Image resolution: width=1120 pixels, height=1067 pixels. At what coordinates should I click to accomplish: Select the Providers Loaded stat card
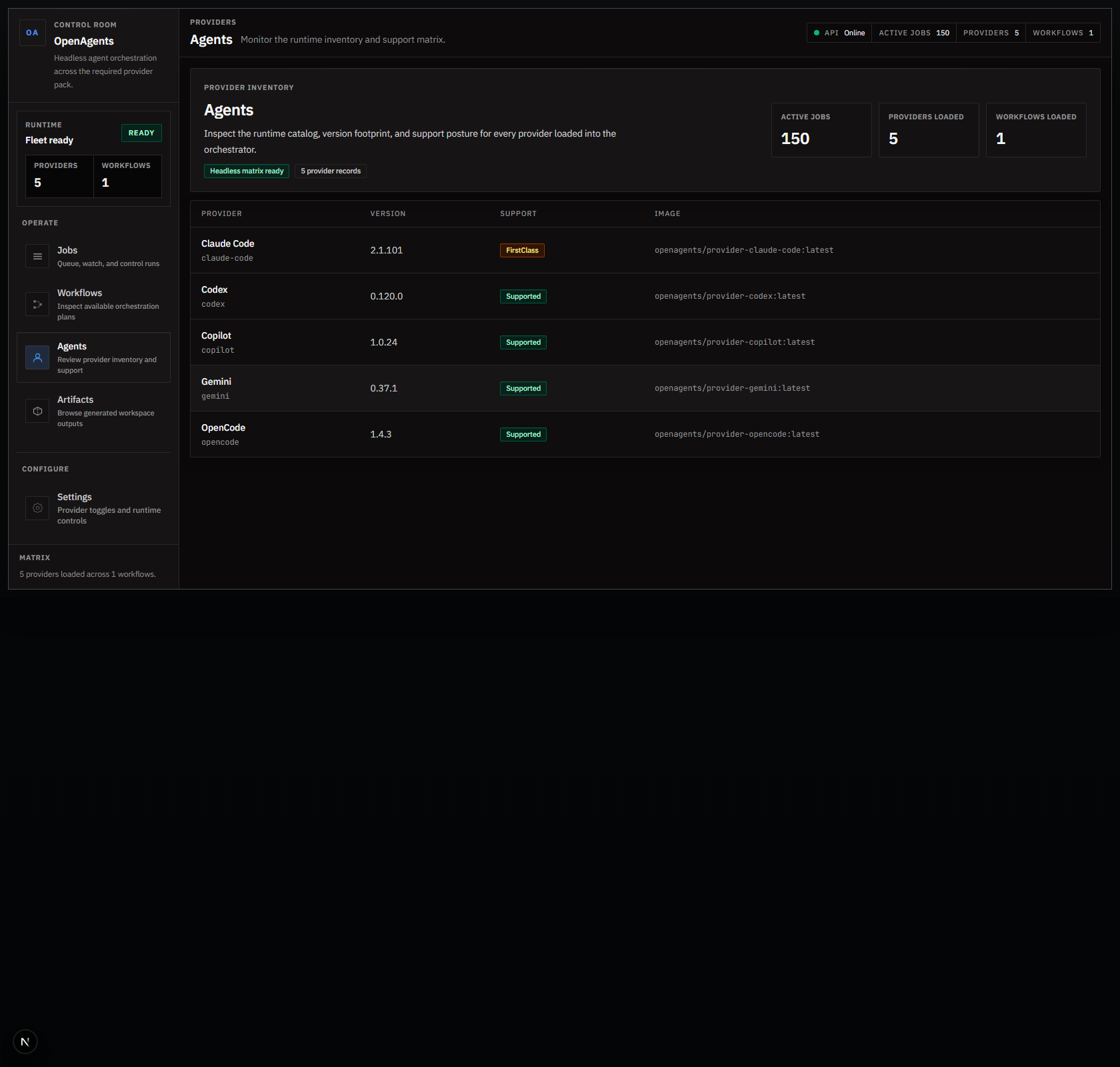929,130
